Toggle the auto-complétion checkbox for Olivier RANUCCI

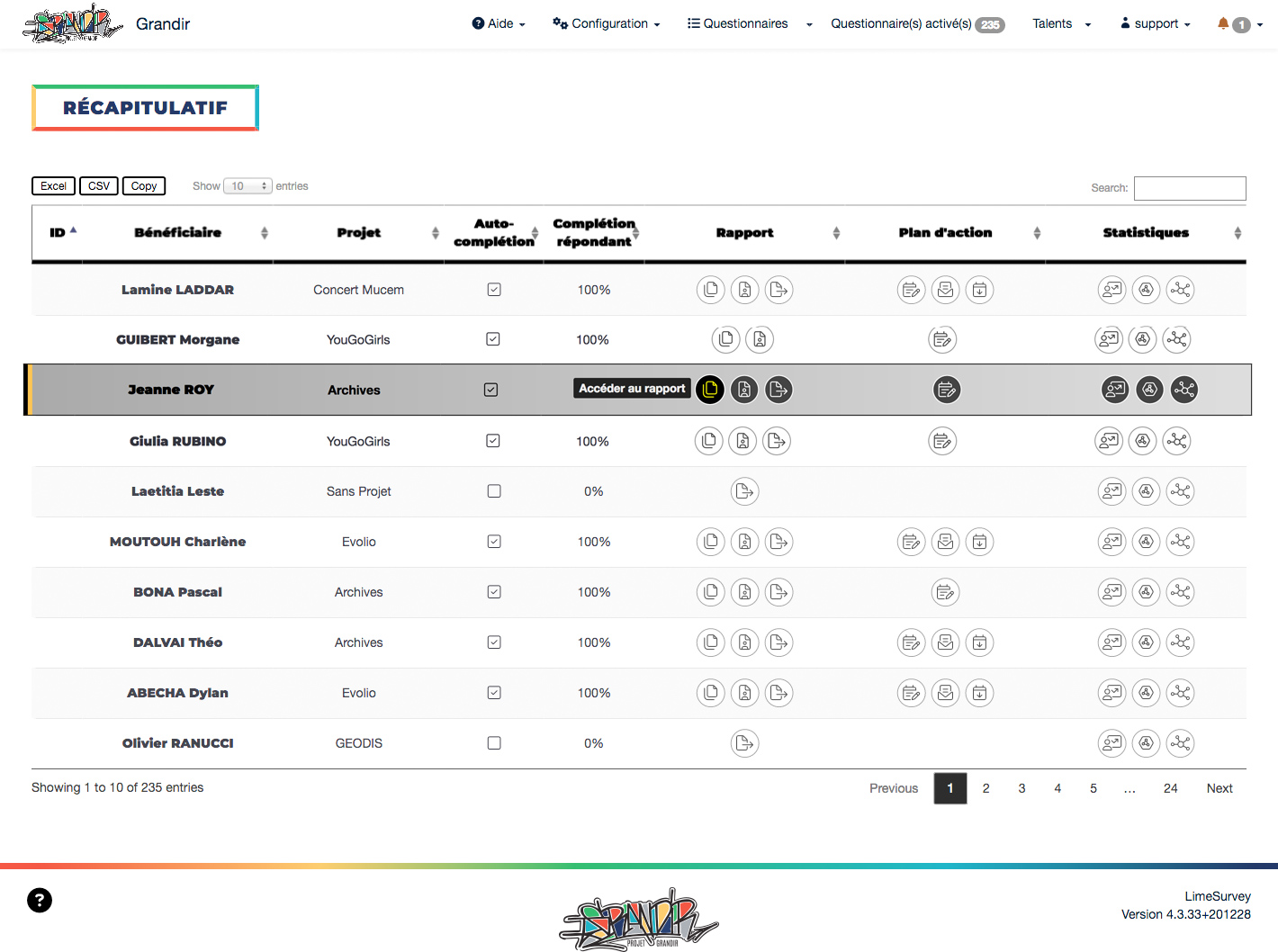tap(494, 743)
